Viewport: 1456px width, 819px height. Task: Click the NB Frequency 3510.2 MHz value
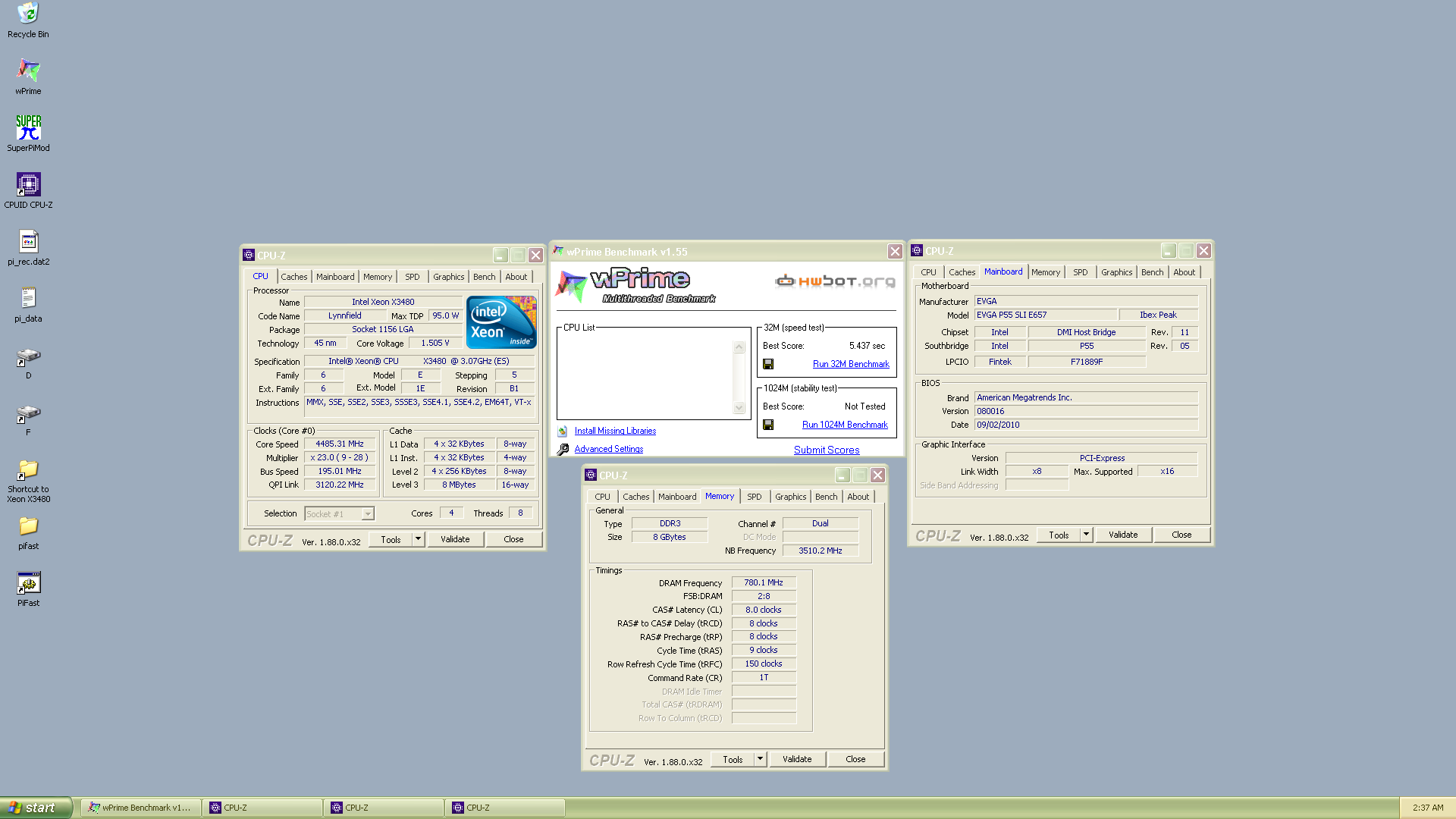coord(821,551)
